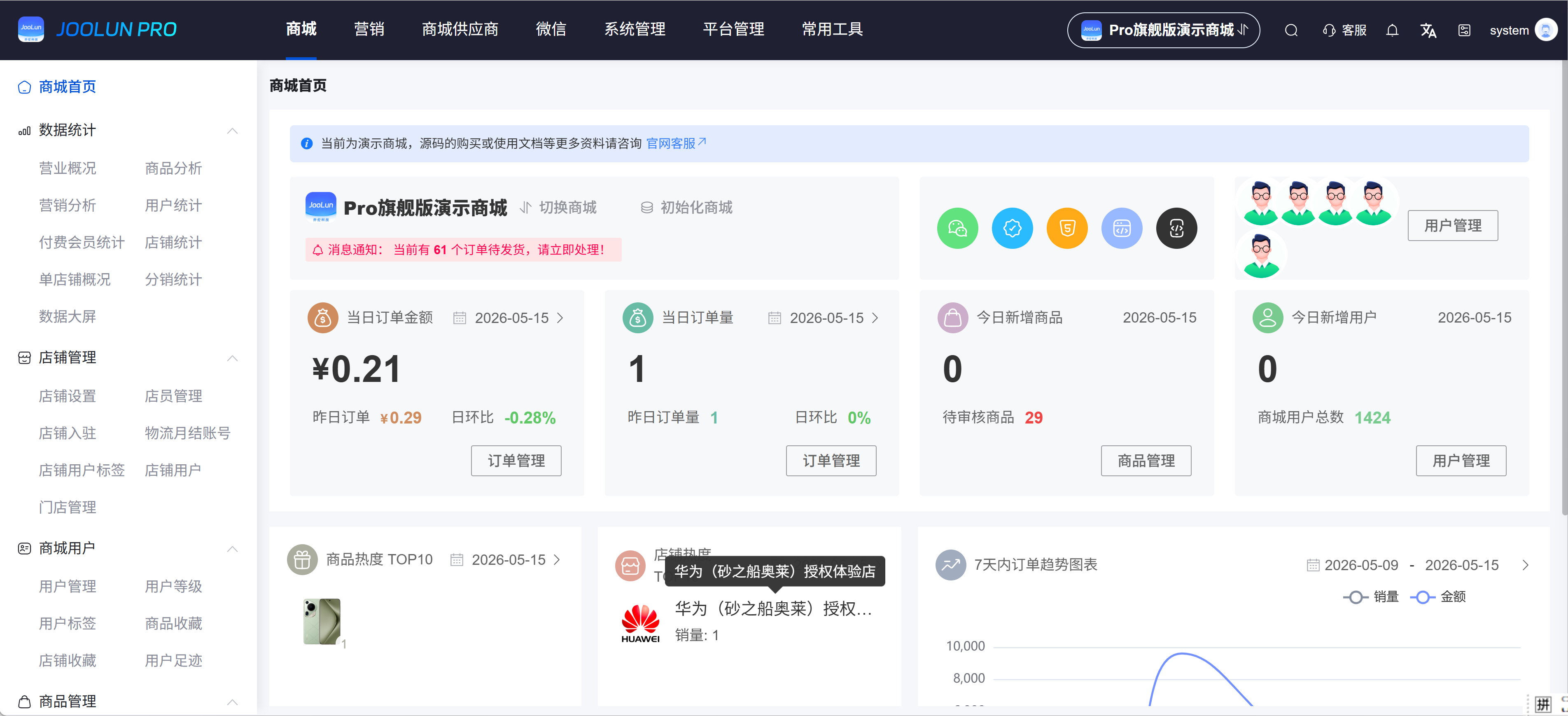Click the calendar icon beside 当日订单金额 date
Image resolution: width=1568 pixels, height=716 pixels.
tap(460, 318)
